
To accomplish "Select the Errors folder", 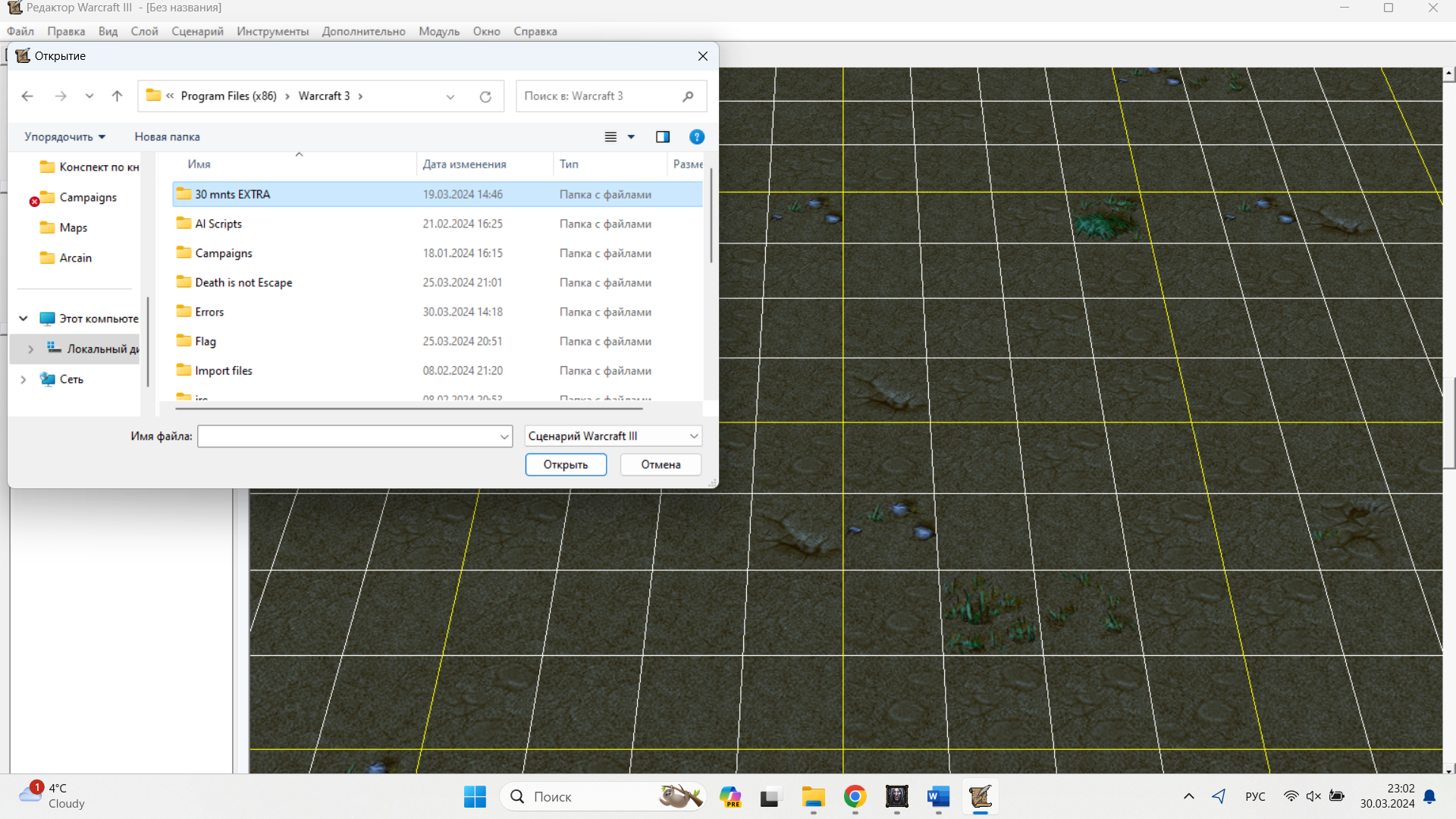I will click(x=438, y=312).
